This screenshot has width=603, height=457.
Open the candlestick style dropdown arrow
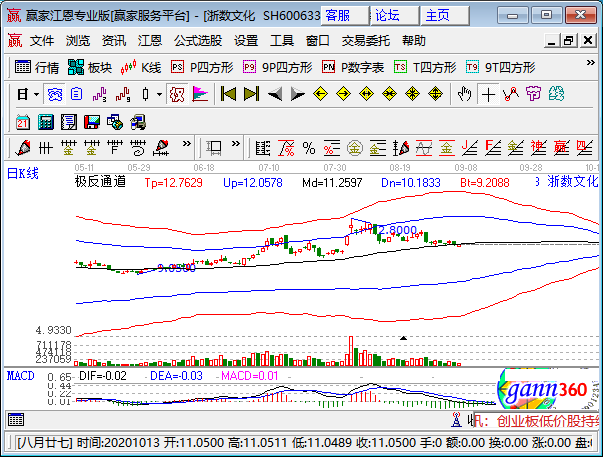(159, 94)
